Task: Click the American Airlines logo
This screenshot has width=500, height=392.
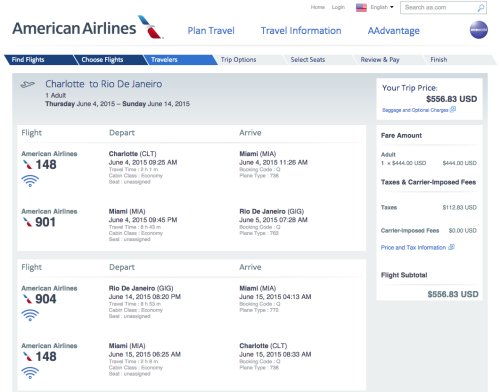Action: [x=88, y=28]
